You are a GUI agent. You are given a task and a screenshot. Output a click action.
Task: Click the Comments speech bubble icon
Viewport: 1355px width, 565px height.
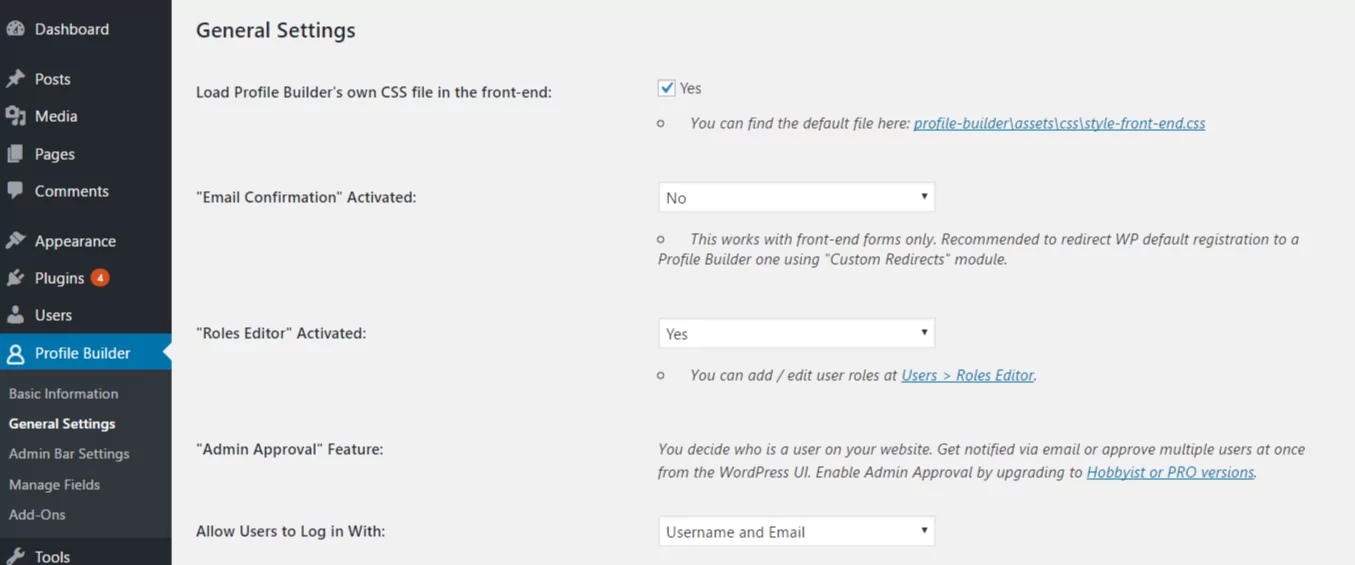click(15, 191)
